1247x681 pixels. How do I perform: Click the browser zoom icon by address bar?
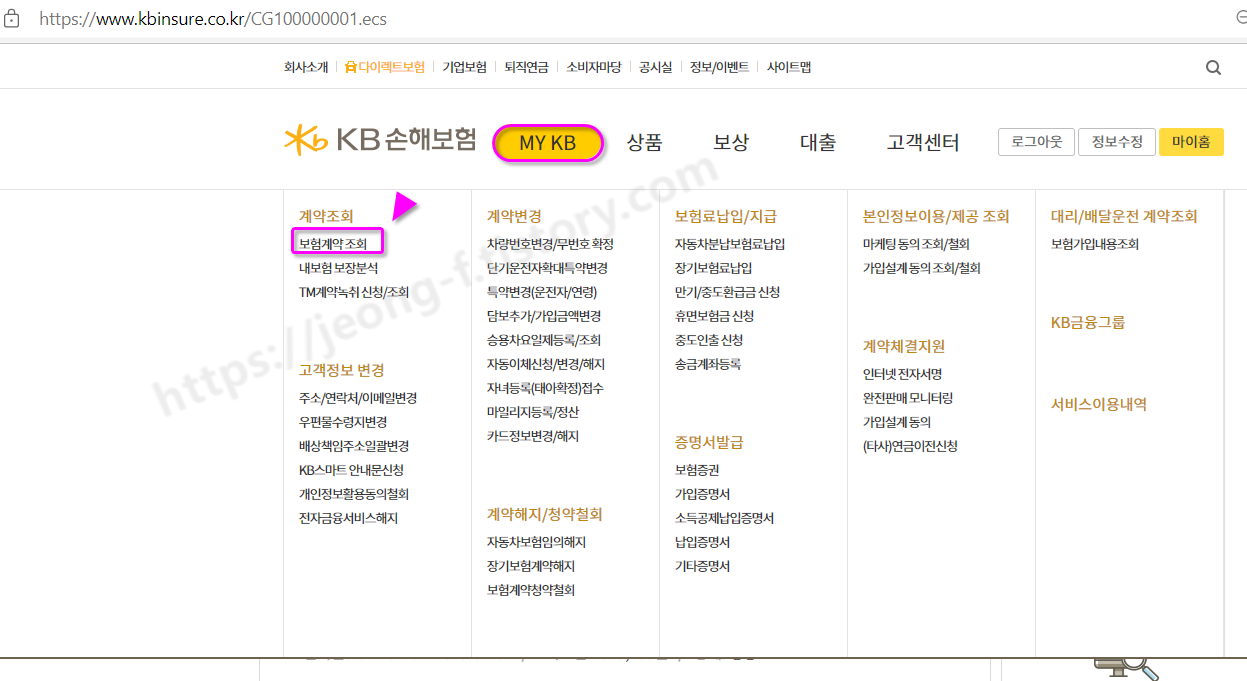tap(1241, 18)
